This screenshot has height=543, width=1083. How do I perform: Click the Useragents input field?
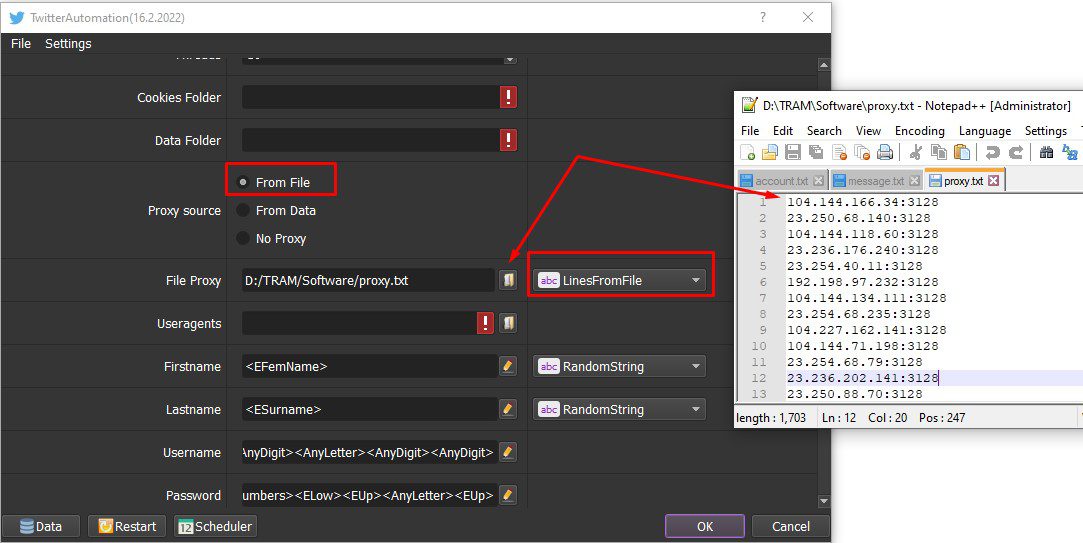coord(359,323)
